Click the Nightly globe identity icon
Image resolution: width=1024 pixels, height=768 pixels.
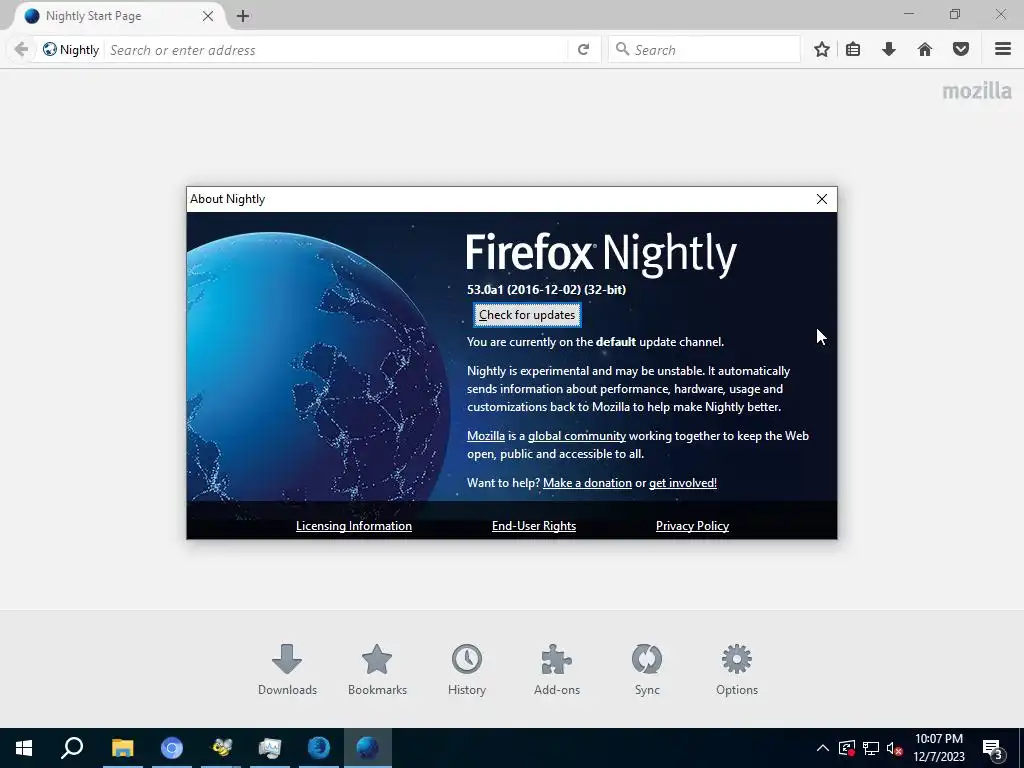50,49
